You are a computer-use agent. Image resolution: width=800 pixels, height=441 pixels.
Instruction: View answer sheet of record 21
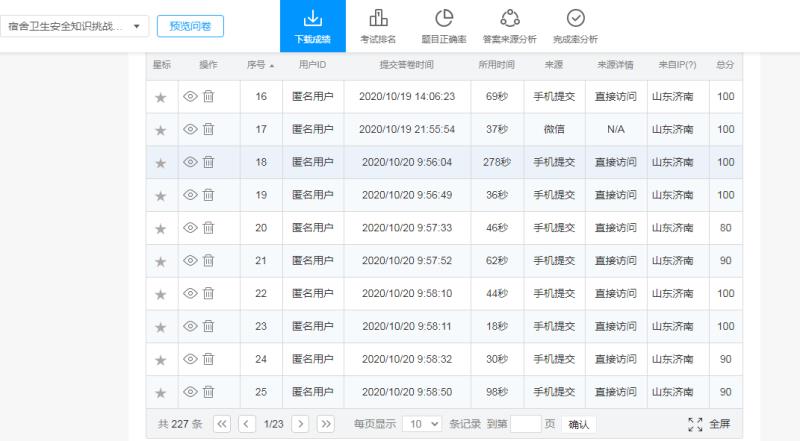tap(190, 260)
